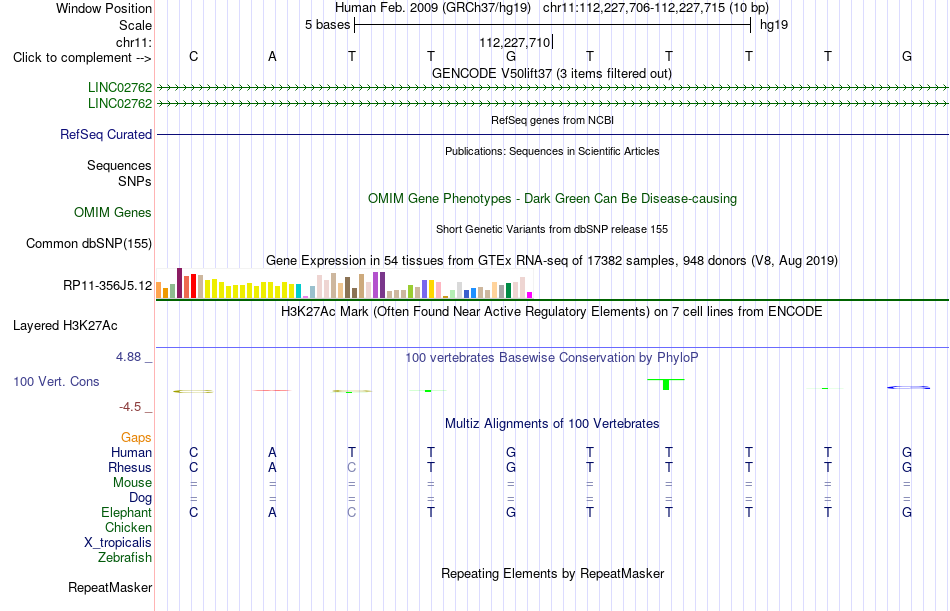Viewport: 950px width, 611px height.
Task: Click base A in the Human alignment row
Action: [272, 452]
